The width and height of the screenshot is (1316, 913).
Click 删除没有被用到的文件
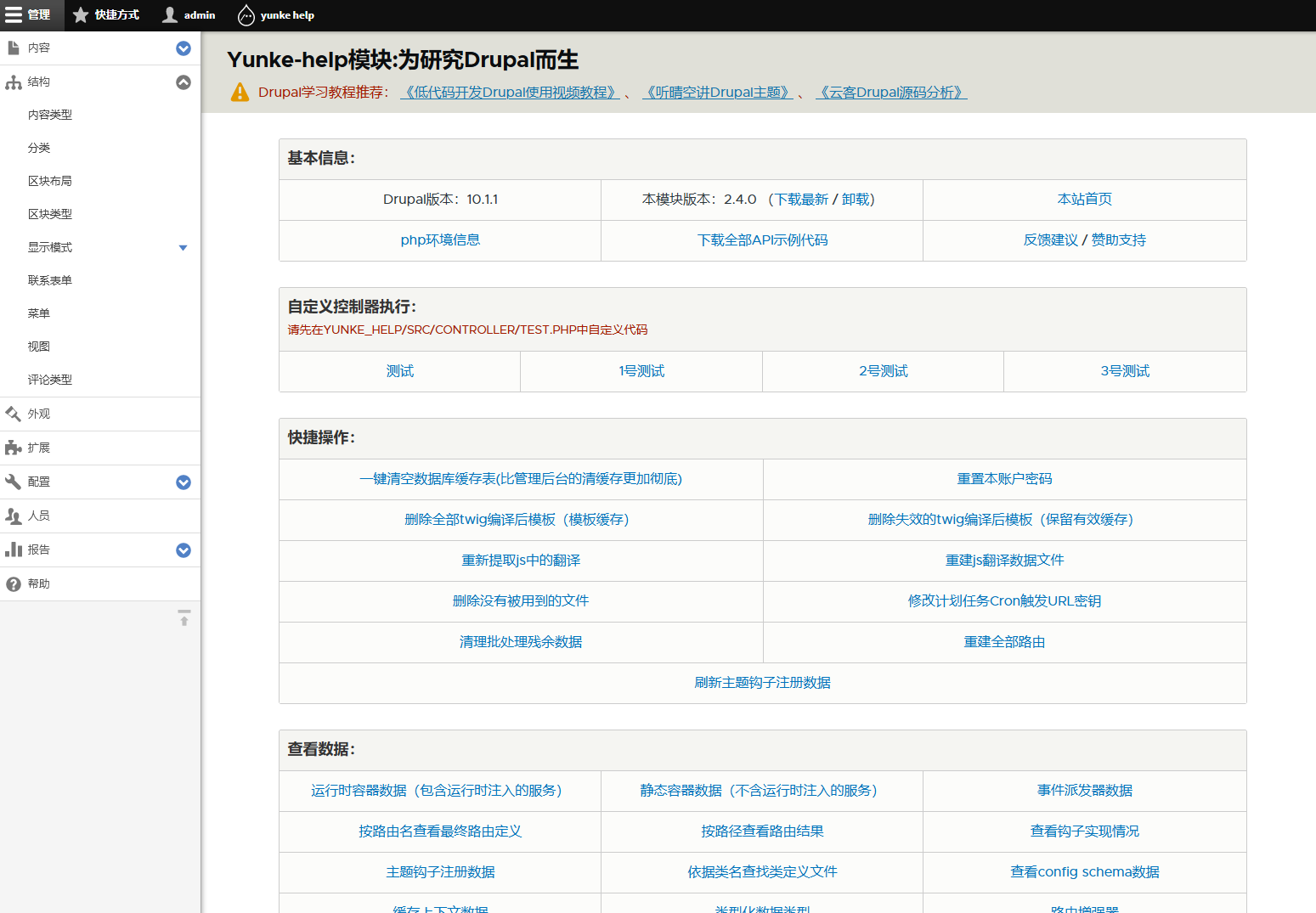521,601
